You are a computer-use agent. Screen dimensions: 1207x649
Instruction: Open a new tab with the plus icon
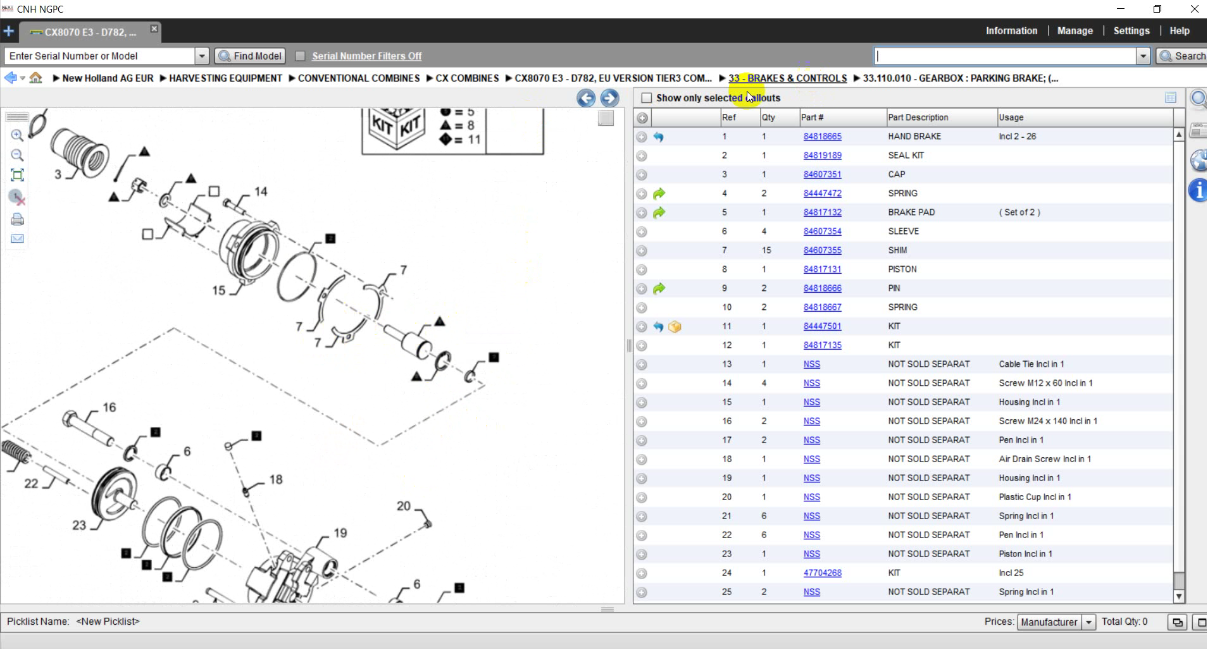coord(9,31)
